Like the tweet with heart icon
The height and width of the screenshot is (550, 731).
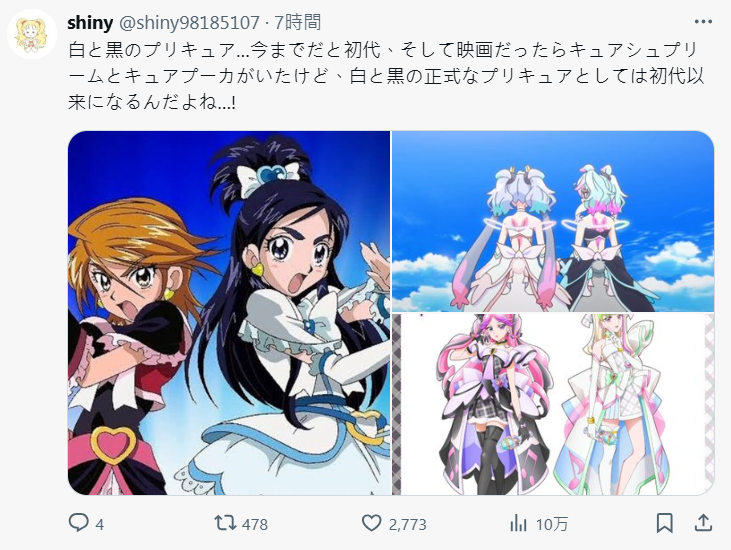point(371,523)
